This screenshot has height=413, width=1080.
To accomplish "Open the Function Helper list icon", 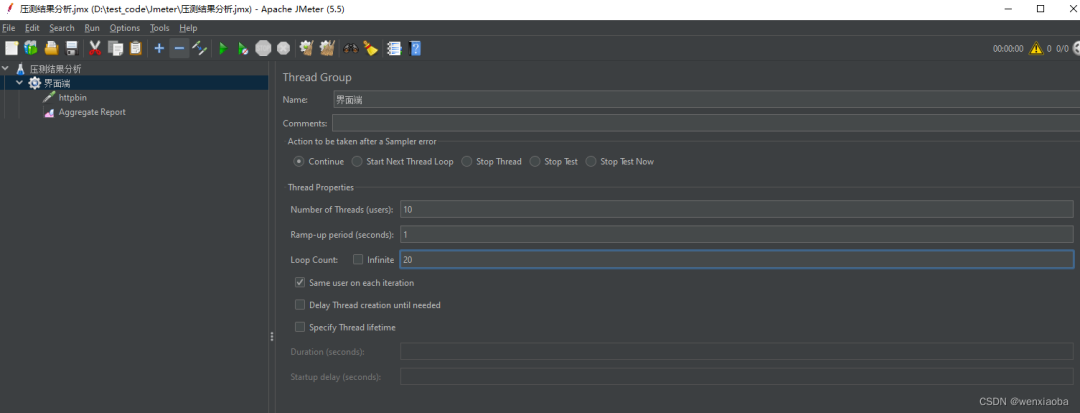I will [395, 48].
